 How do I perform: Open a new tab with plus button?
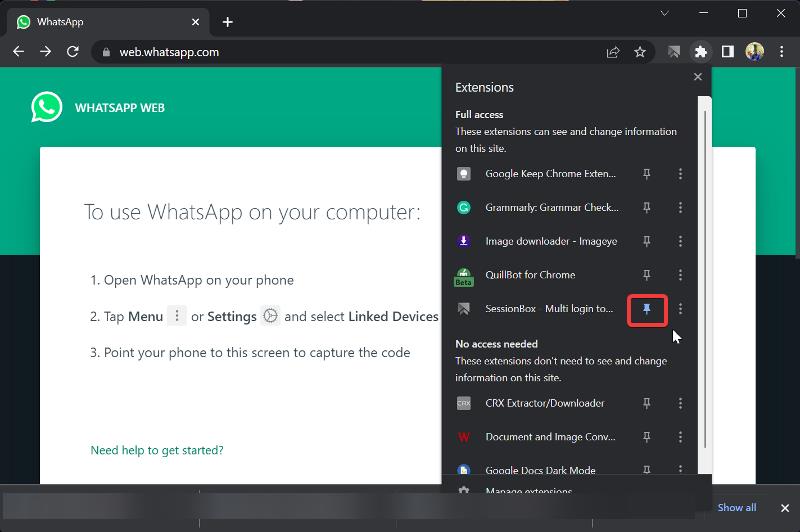click(x=228, y=22)
